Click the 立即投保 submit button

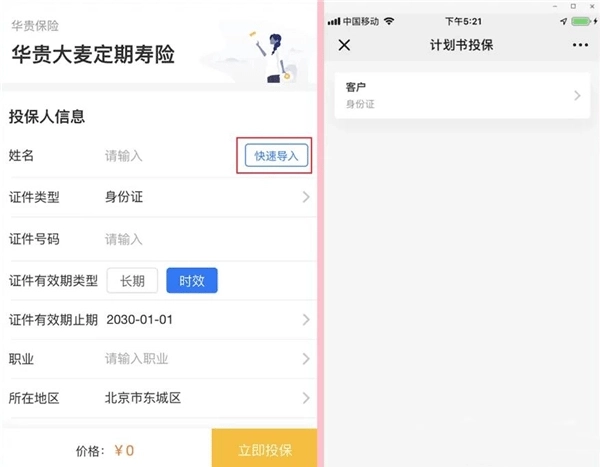[x=264, y=449]
